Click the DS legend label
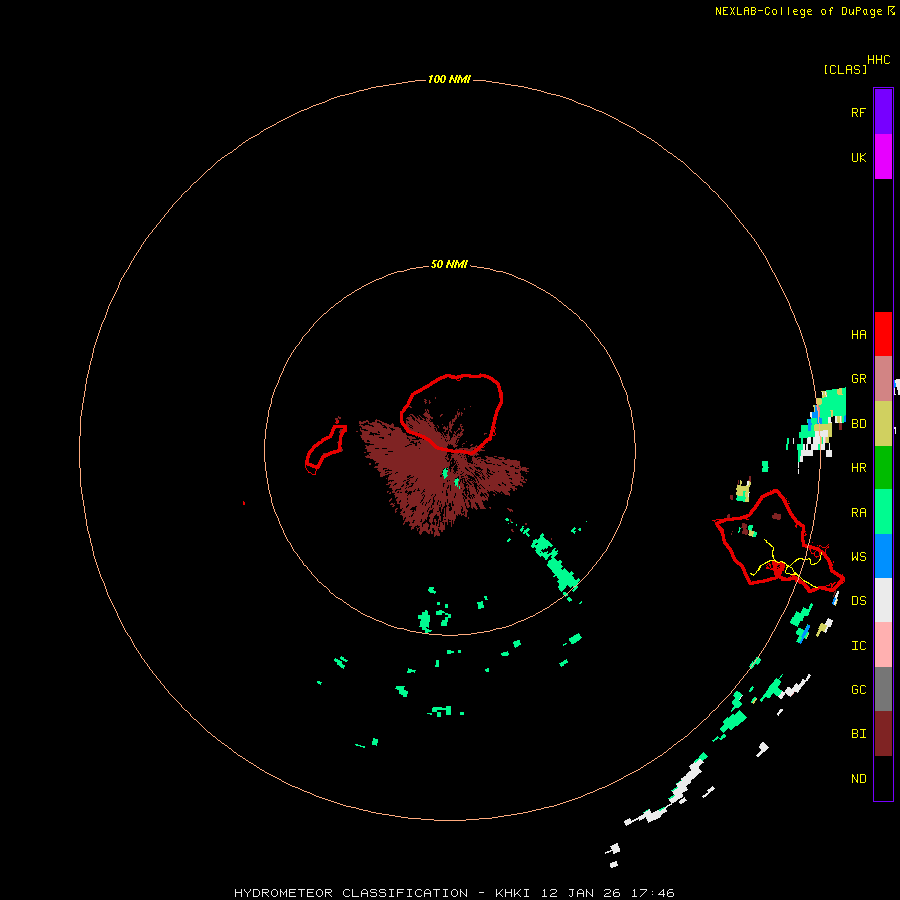This screenshot has width=900, height=900. [x=858, y=600]
